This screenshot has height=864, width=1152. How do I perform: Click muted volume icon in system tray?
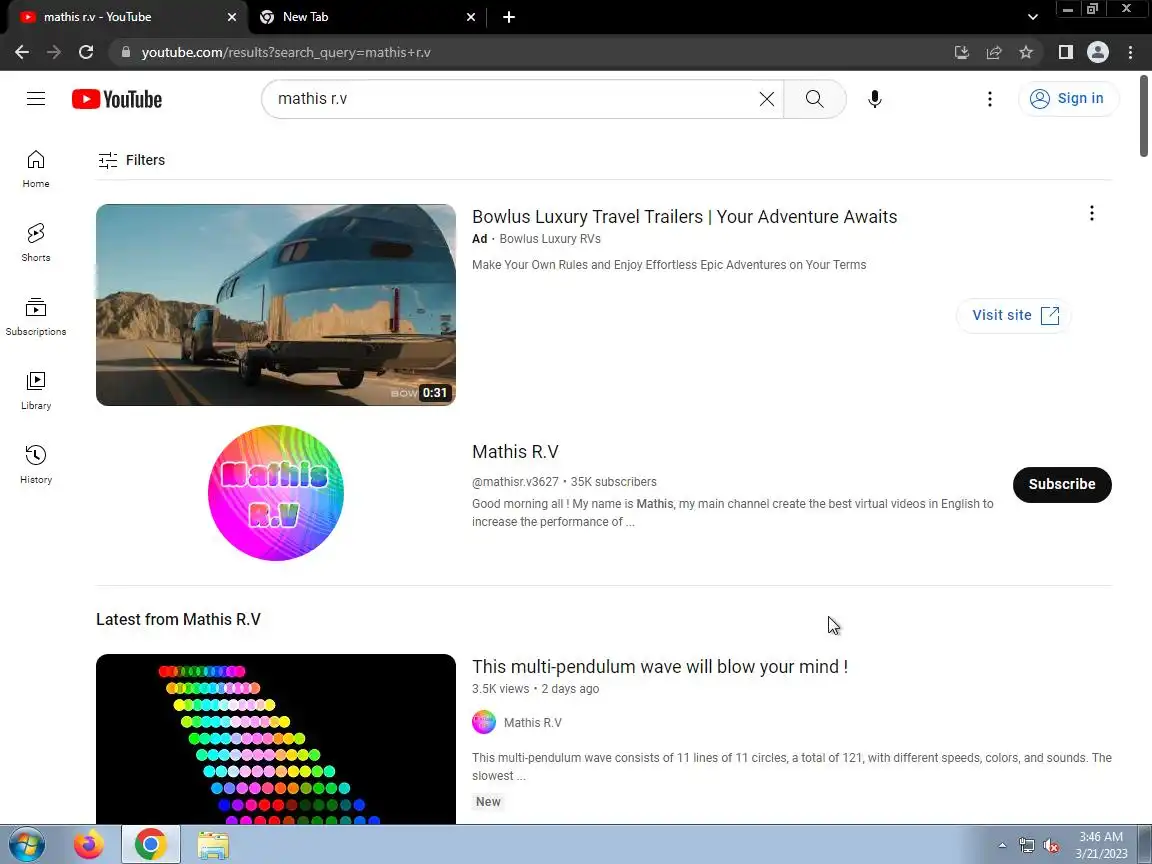pos(1051,846)
